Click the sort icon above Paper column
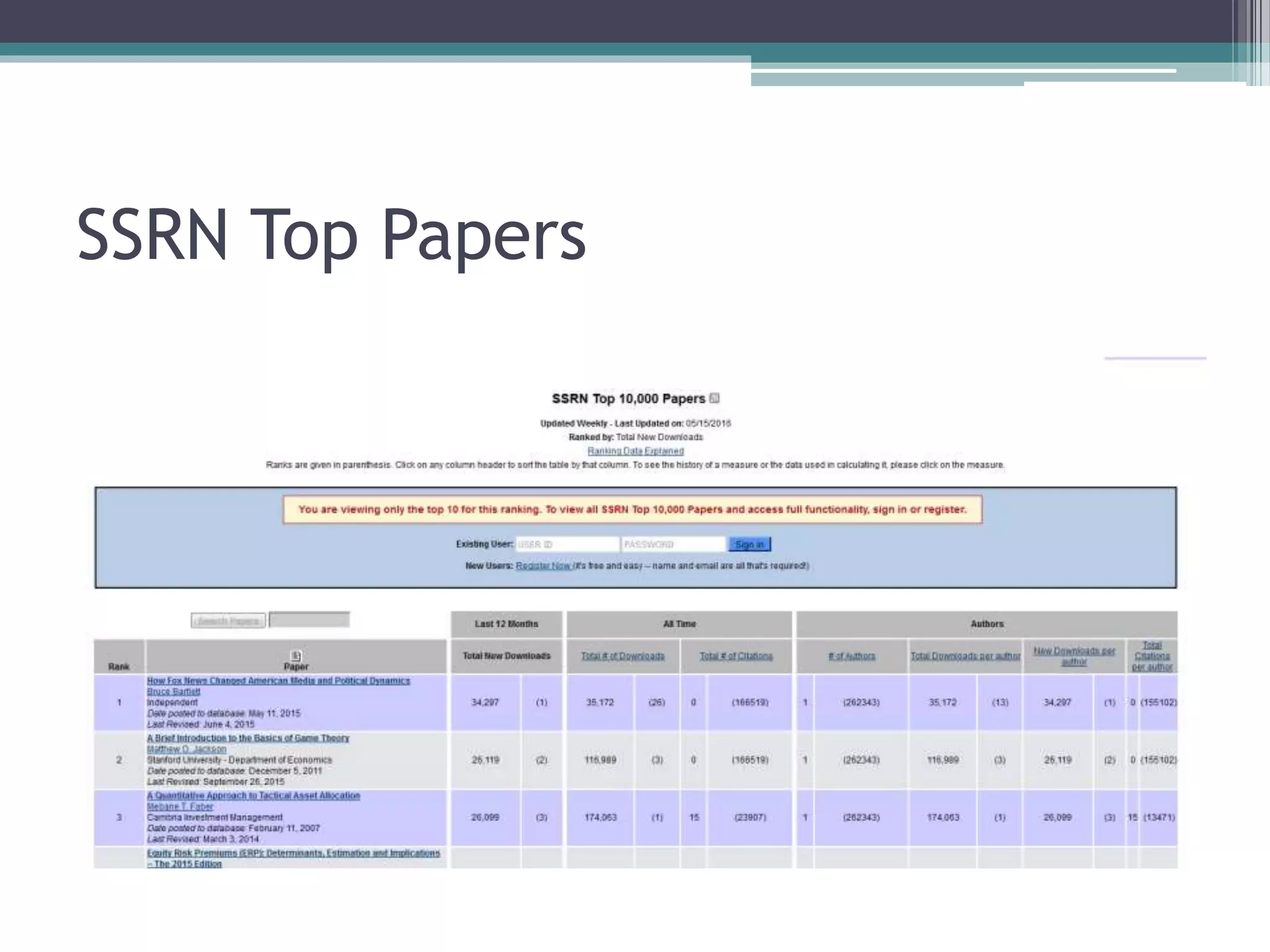This screenshot has width=1270, height=952. click(x=296, y=655)
